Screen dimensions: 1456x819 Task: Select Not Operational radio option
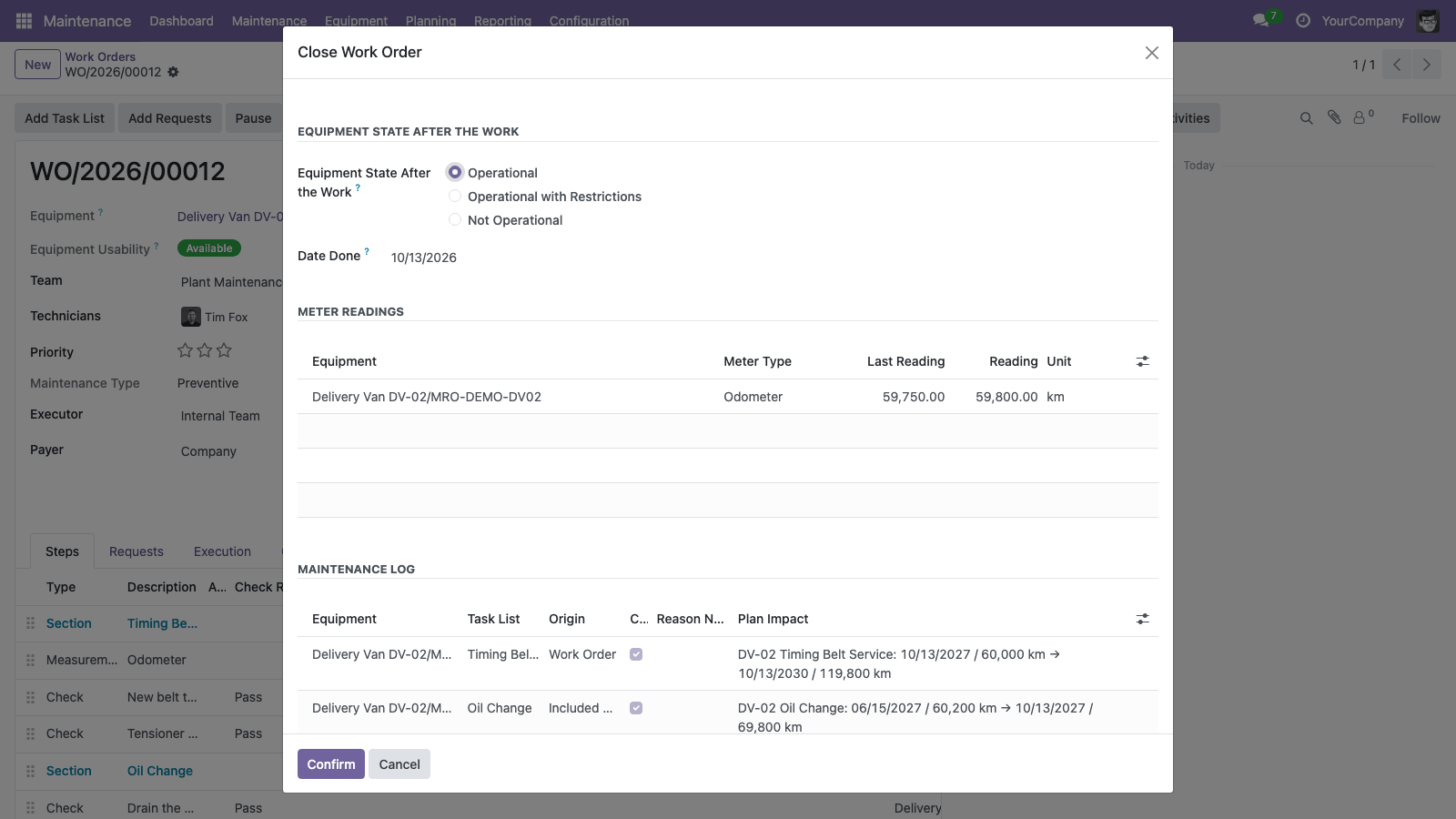tap(455, 219)
